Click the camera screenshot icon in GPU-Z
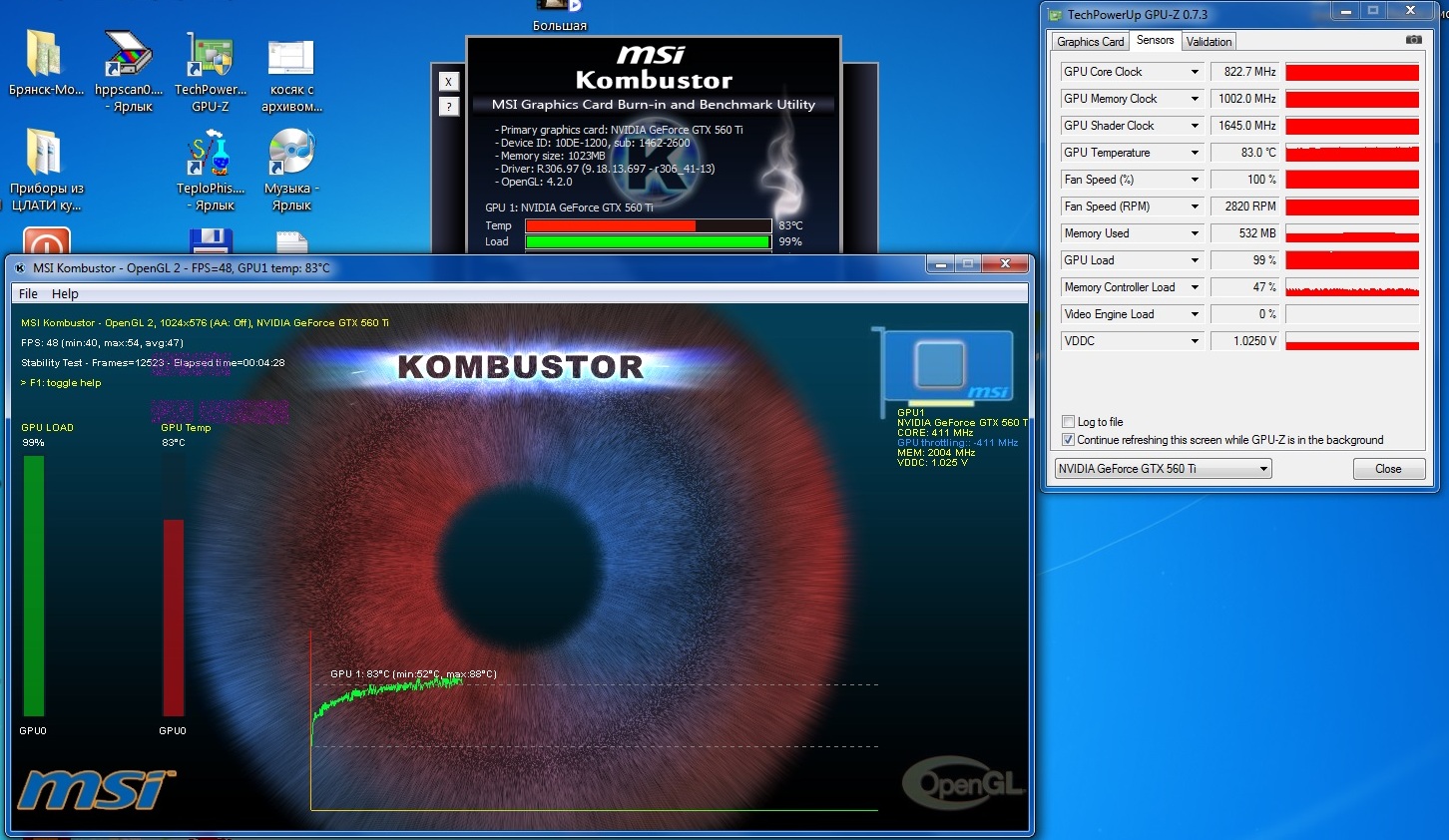 coord(1414,40)
